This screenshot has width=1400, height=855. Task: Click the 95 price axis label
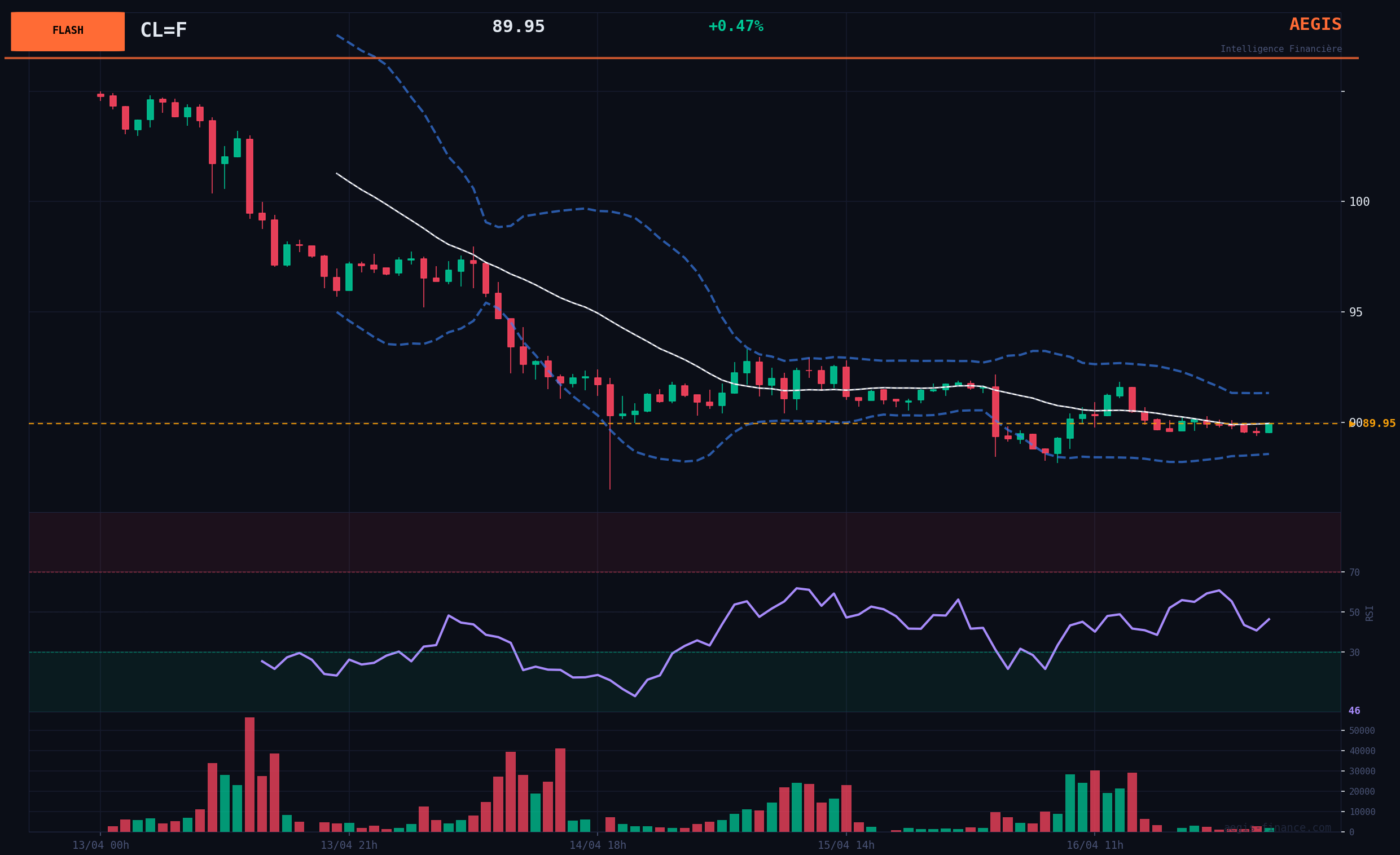click(1355, 312)
